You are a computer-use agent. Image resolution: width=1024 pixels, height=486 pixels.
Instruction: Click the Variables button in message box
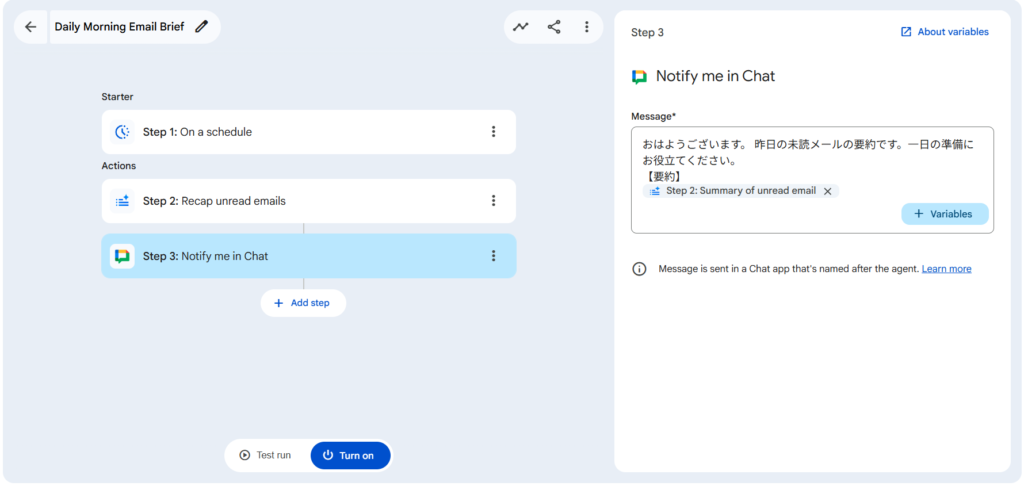944,214
